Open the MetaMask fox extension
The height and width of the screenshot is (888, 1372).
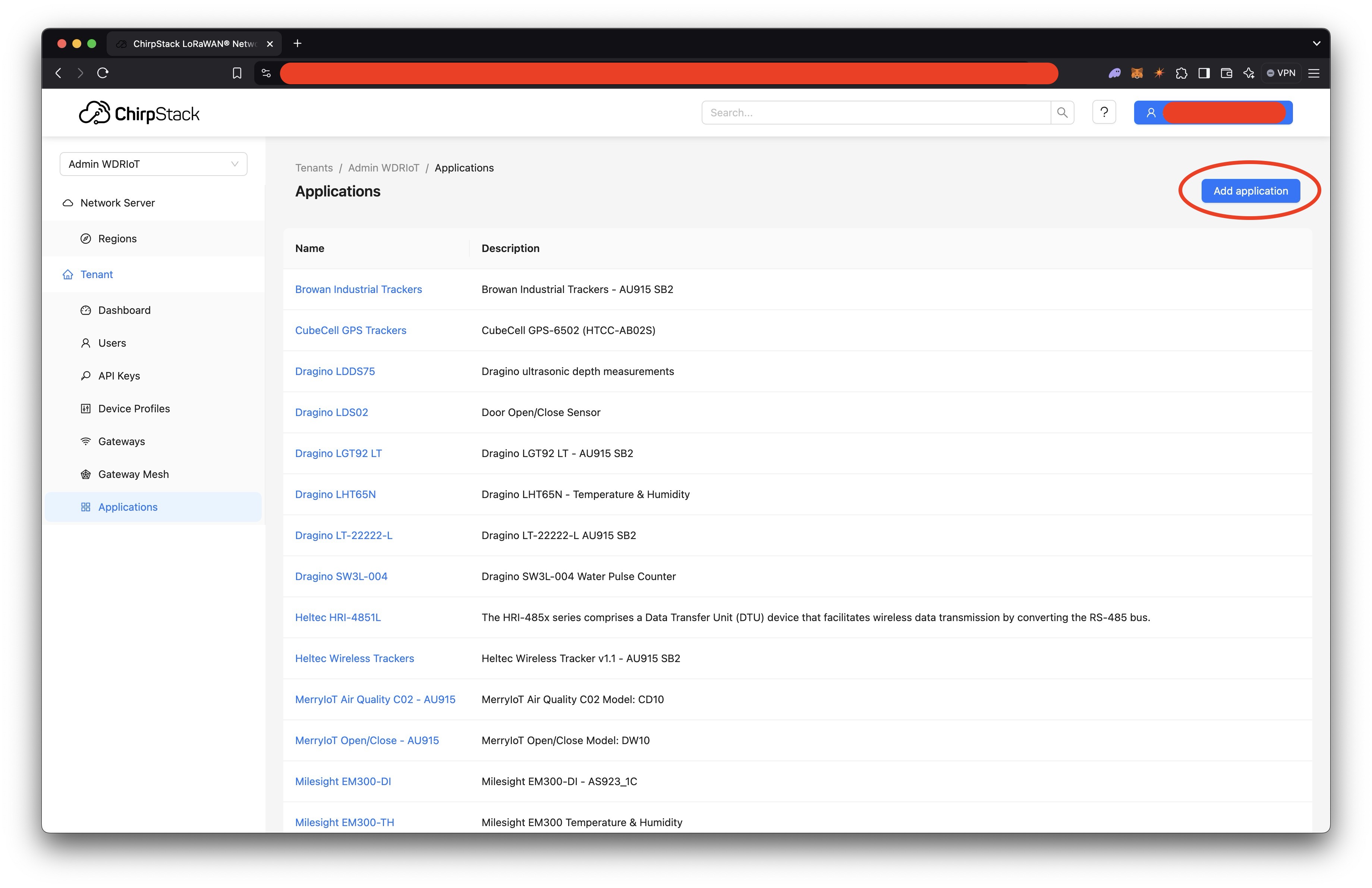1137,73
